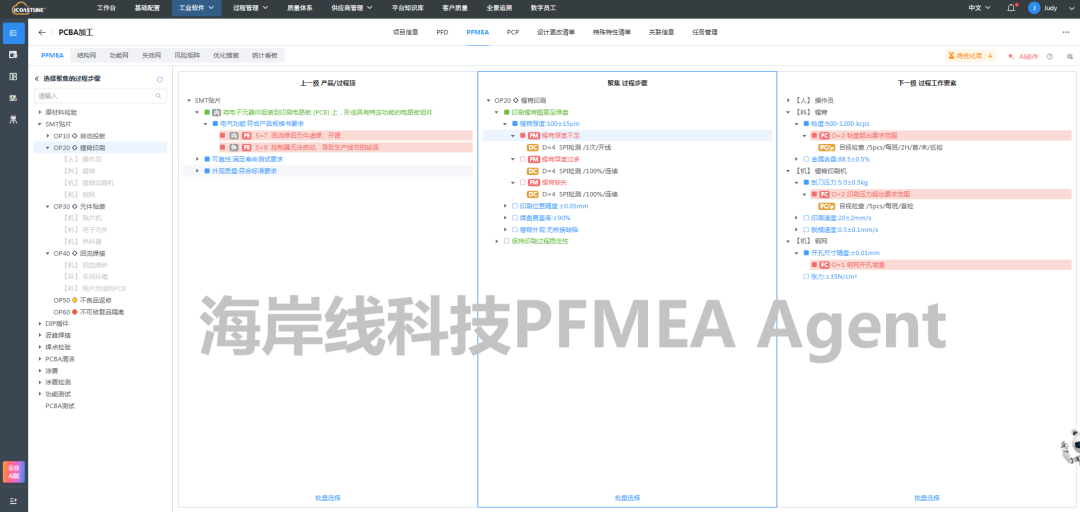Click the three-dots more options icon
Screen dimensions: 1080x512
[1066, 32]
